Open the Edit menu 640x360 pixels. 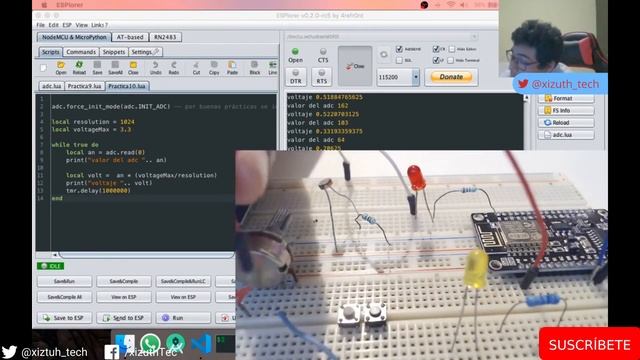[53, 25]
